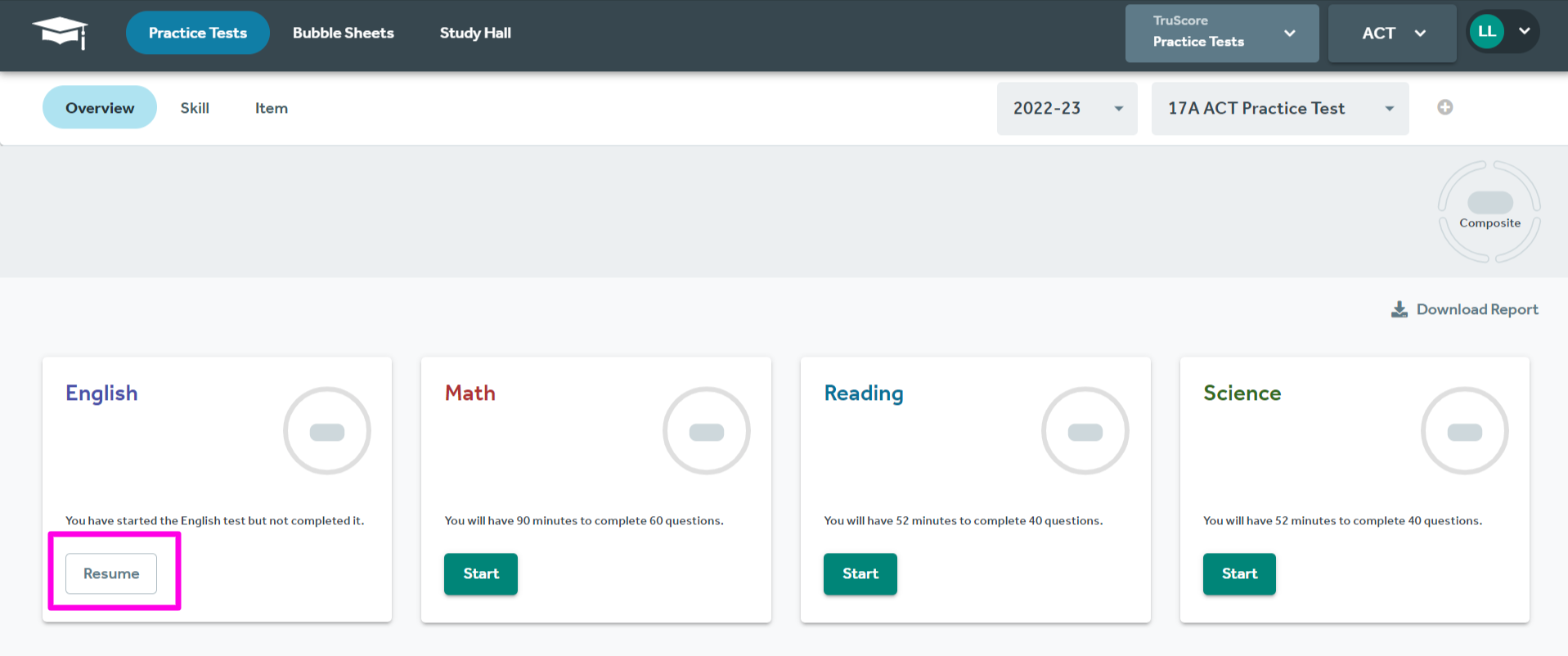Click the Composite score gauge
1568x656 pixels.
pos(1489,211)
